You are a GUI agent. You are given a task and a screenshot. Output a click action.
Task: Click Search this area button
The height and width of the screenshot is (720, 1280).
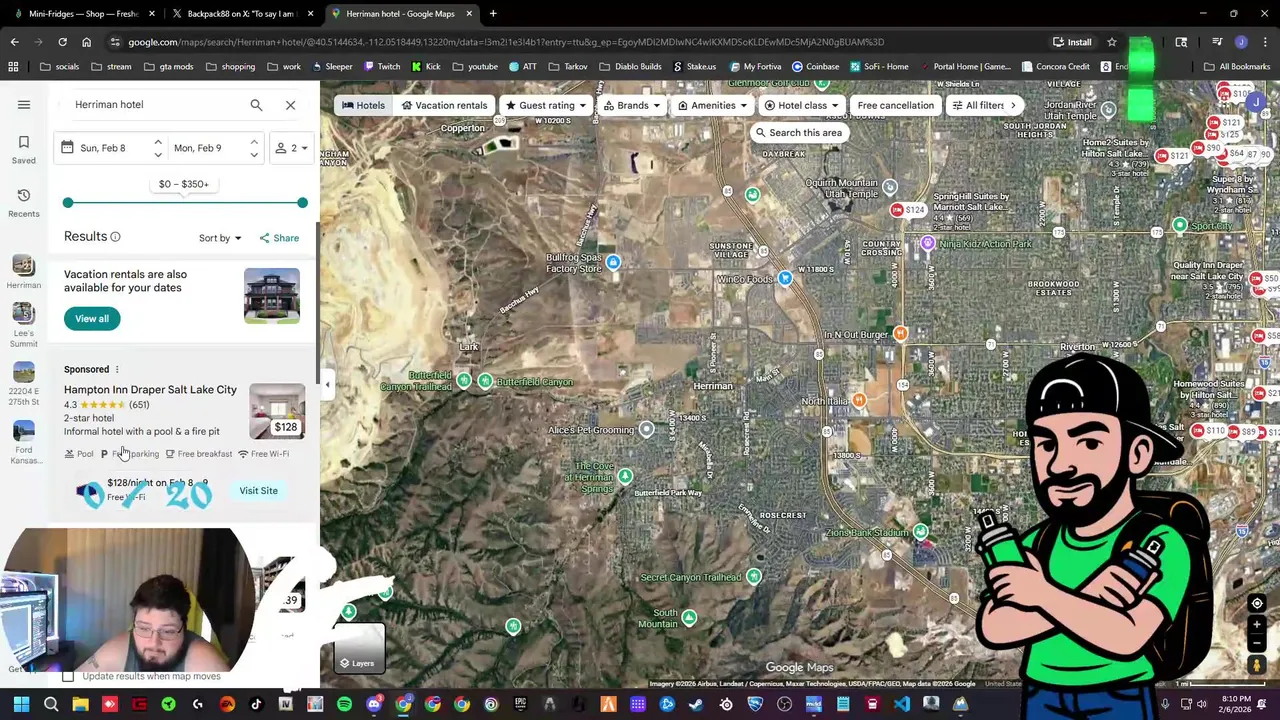[x=798, y=133]
